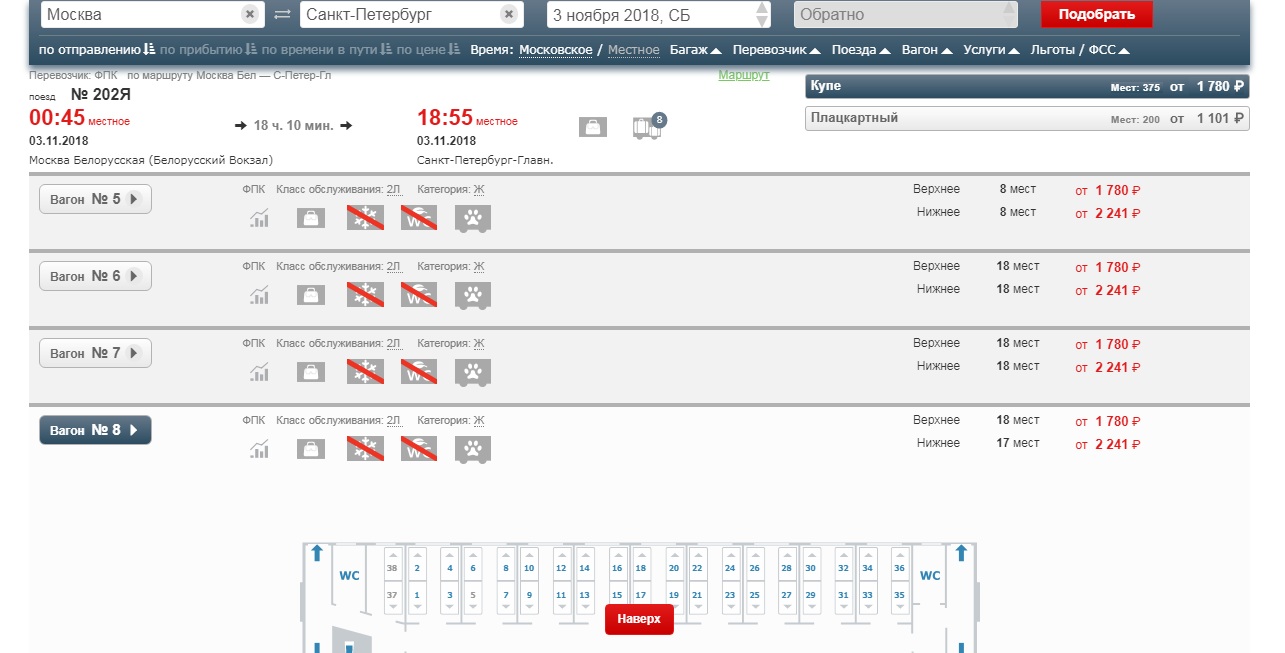Select the Купе car type tab
Viewport: 1285px width, 653px height.
point(1027,87)
